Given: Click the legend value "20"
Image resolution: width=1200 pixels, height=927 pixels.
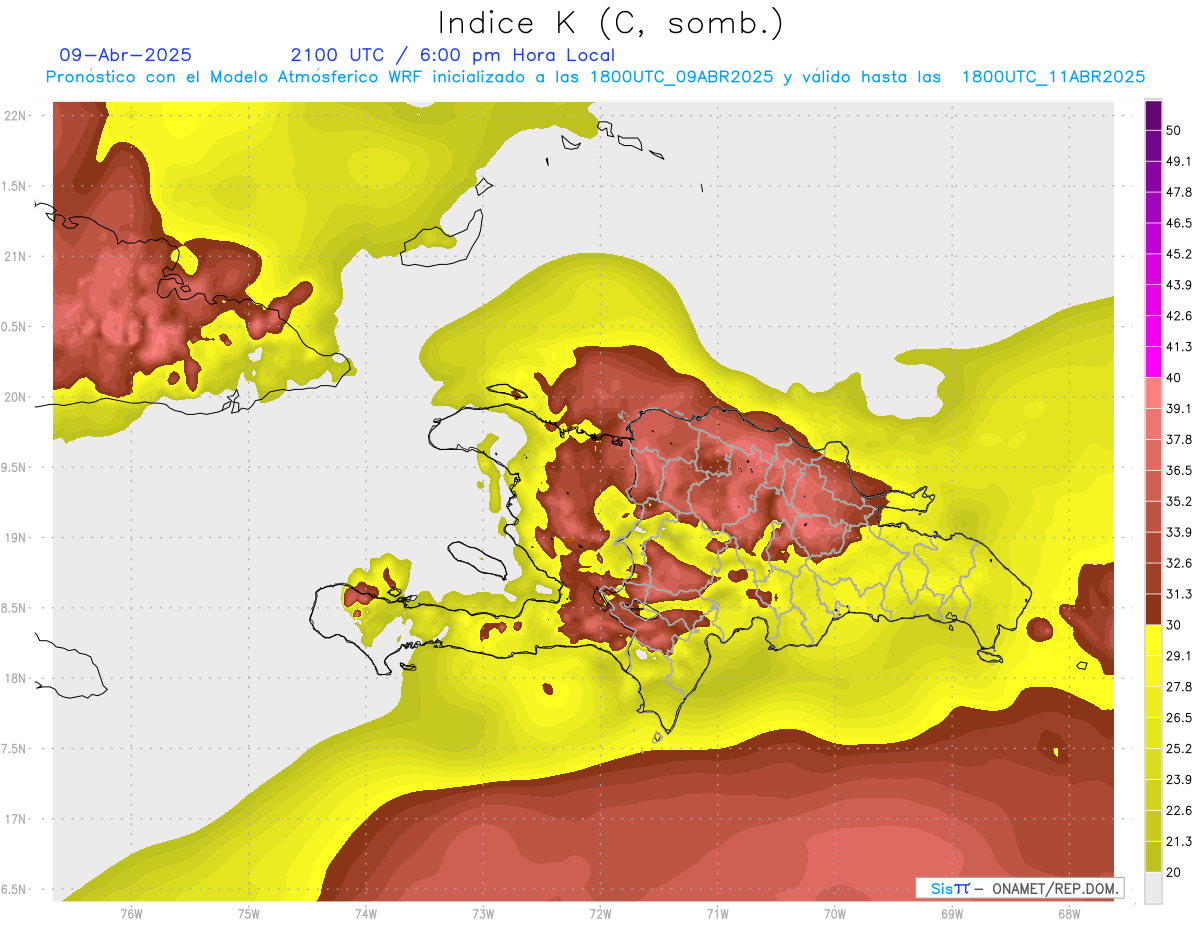Looking at the screenshot, I should click(x=1174, y=872).
